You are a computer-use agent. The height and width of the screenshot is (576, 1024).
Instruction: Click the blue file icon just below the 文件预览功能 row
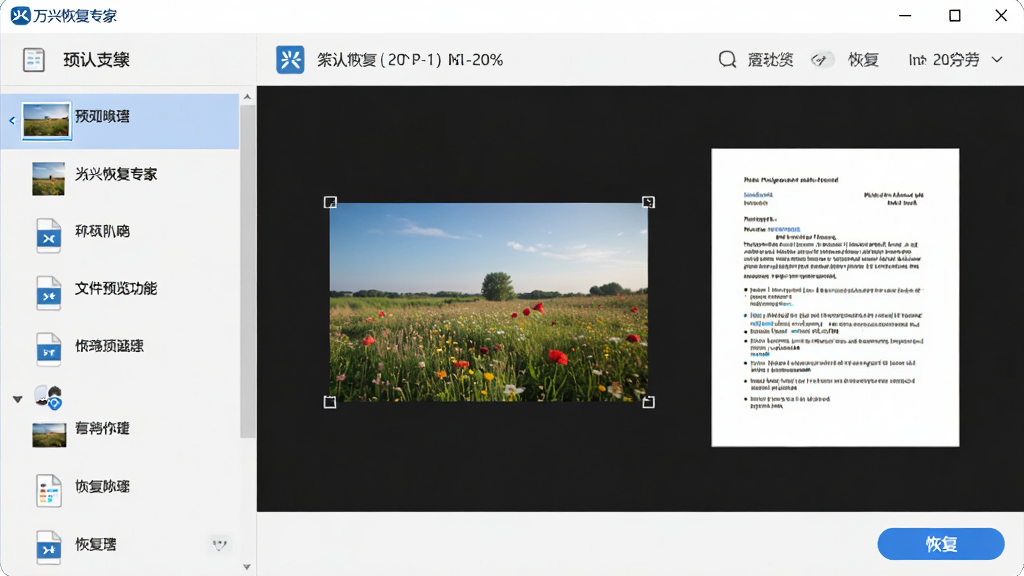point(48,349)
